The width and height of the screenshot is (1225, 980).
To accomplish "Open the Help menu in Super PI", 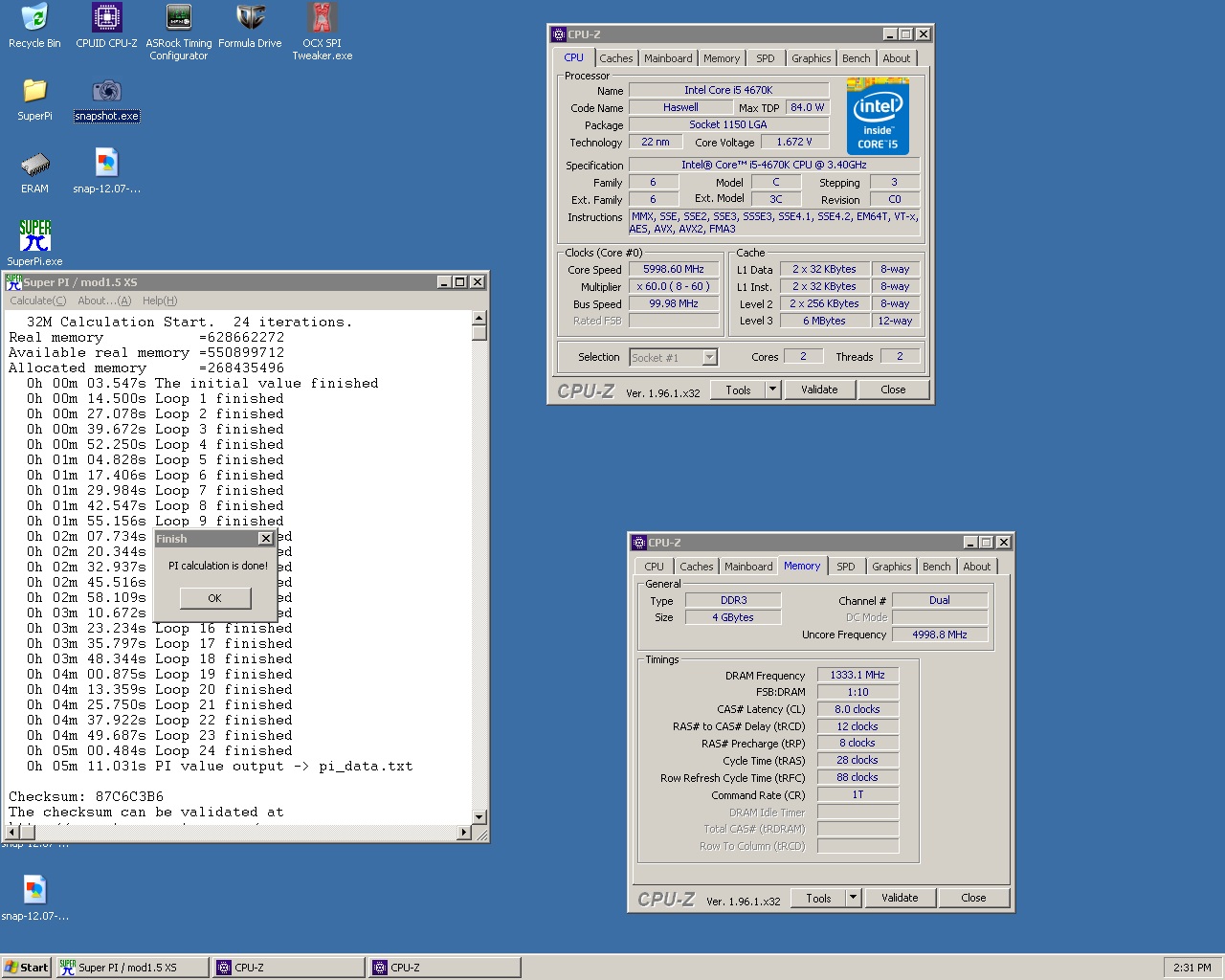I will [x=160, y=301].
